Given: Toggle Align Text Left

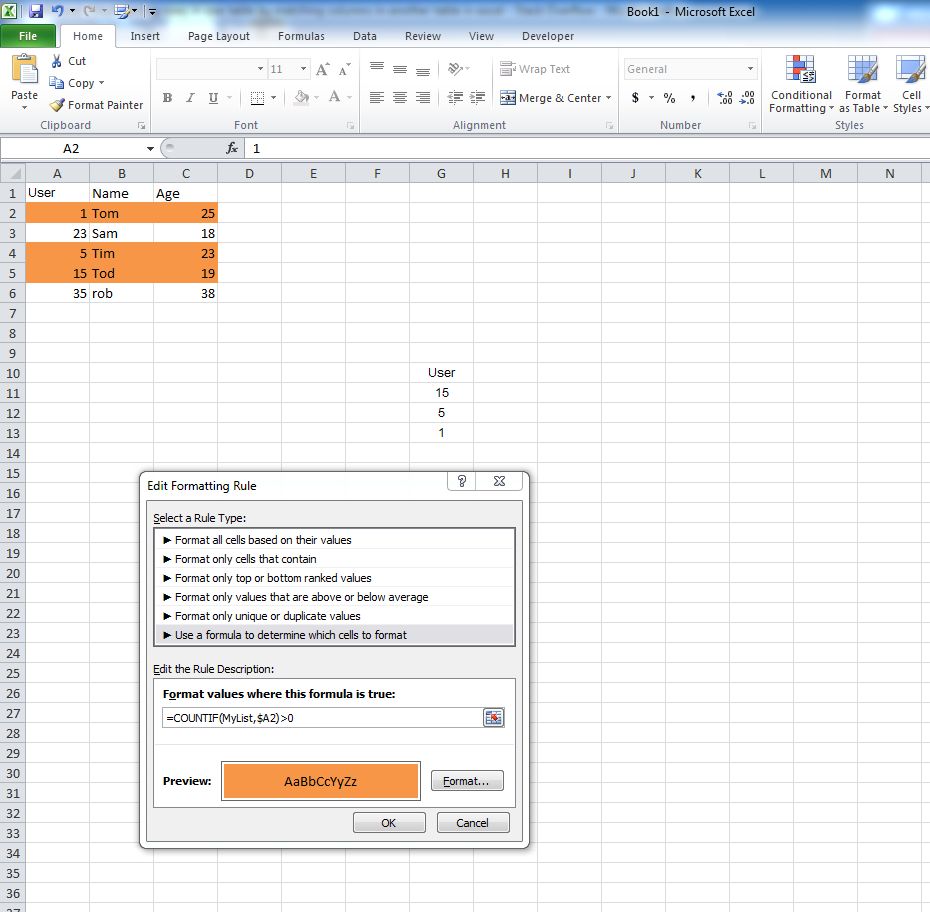Looking at the screenshot, I should click(x=377, y=98).
